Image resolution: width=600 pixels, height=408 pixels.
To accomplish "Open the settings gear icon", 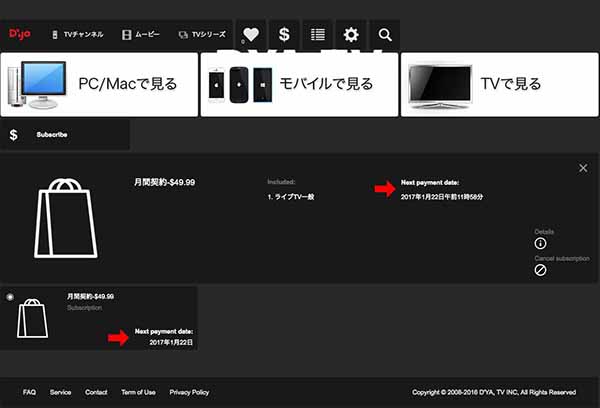I will [x=351, y=34].
